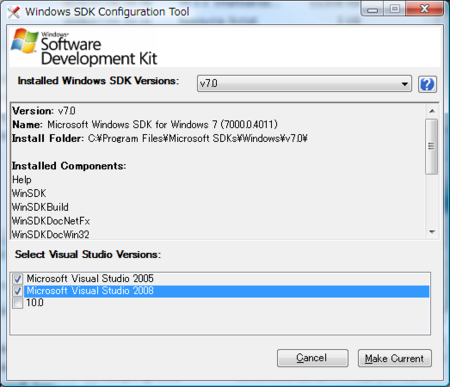Click the Version: v7.0 line
Screen dimensions: 450x387
coord(44,111)
